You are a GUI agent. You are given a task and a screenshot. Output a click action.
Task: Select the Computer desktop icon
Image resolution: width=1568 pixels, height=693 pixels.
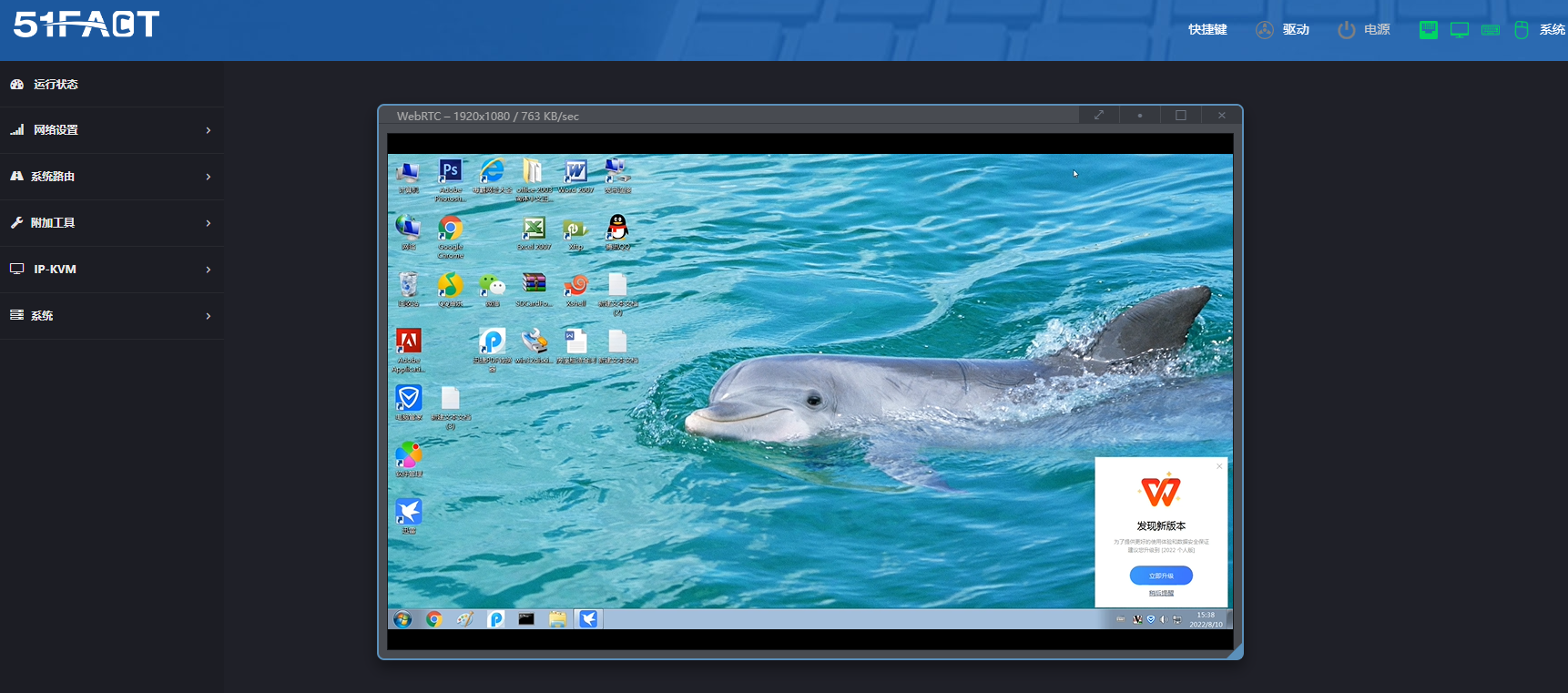pyautogui.click(x=408, y=176)
